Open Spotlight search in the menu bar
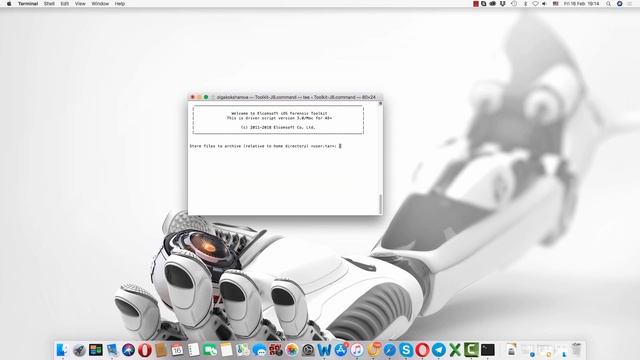Viewport: 640px width, 360px height. pos(608,4)
